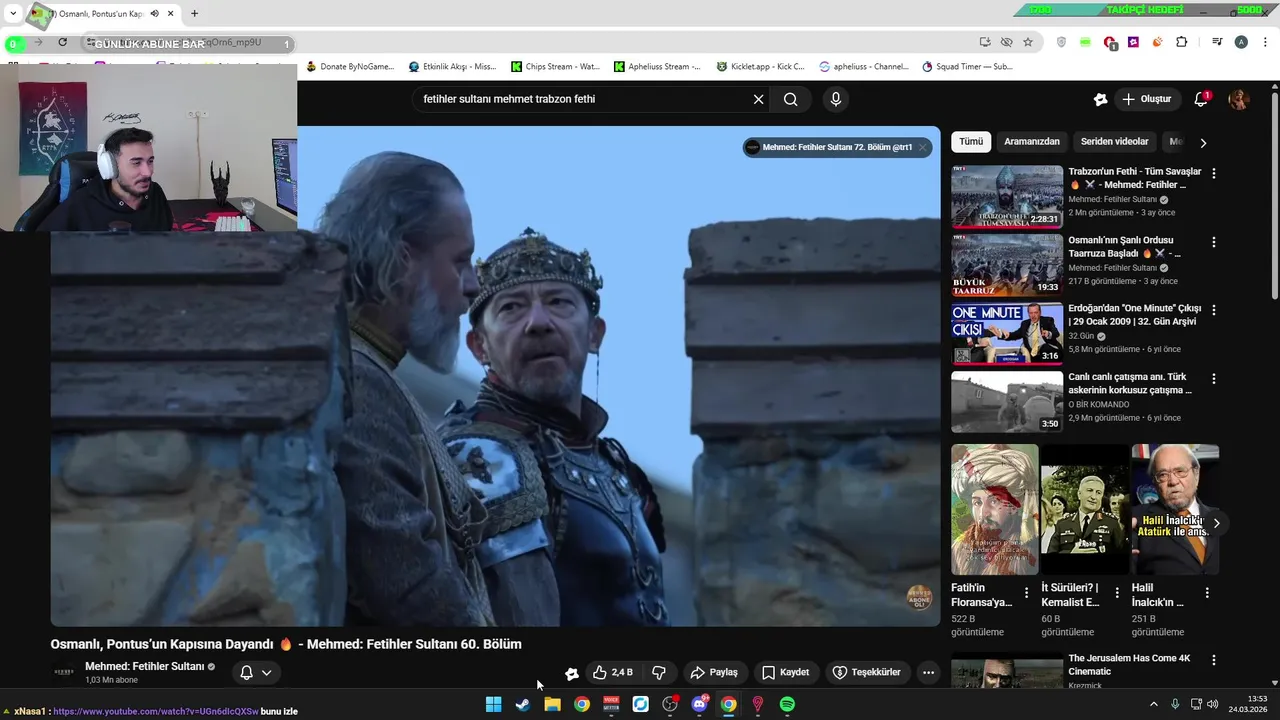The image size is (1280, 720).
Task: Mute the tab via speaker icon
Action: pyautogui.click(x=154, y=14)
